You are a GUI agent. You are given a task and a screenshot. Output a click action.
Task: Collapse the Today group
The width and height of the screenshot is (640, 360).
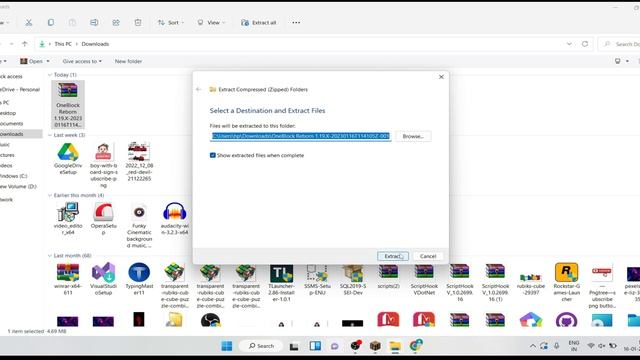pyautogui.click(x=50, y=75)
